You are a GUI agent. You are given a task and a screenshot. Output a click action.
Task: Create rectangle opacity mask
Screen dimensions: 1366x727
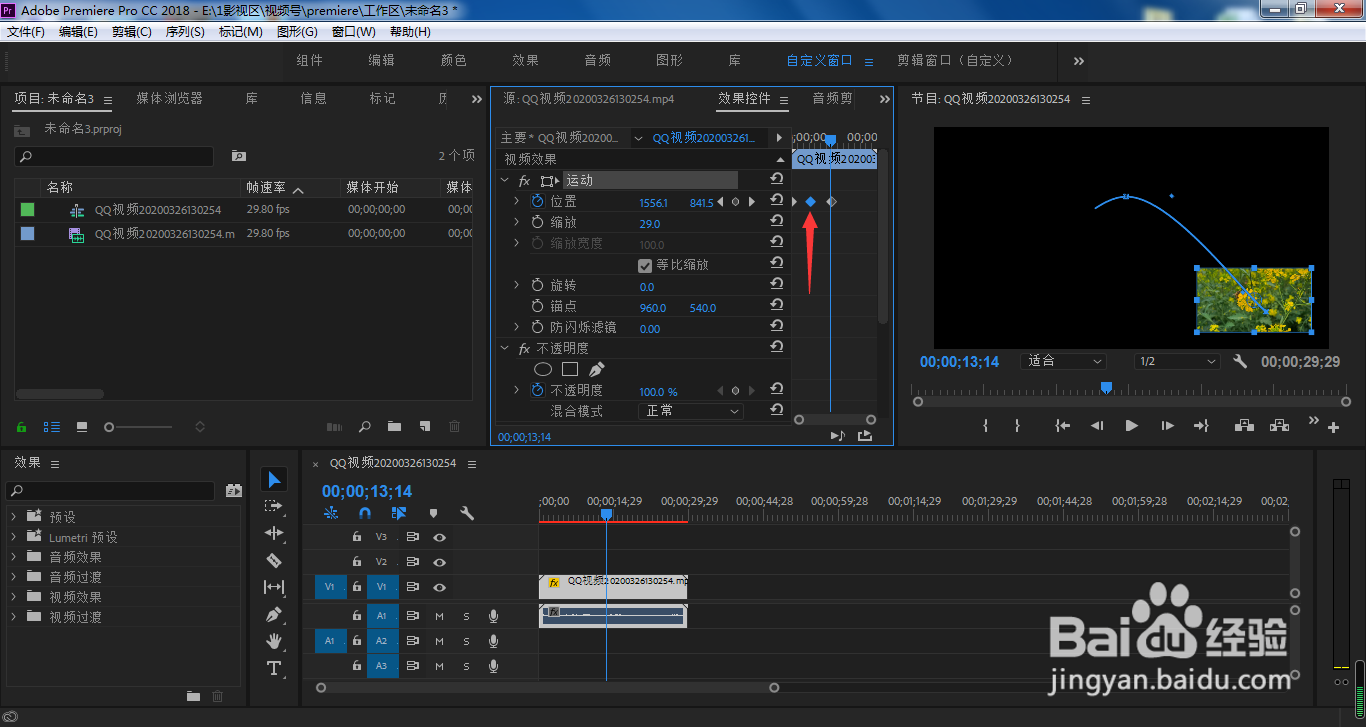(x=570, y=369)
